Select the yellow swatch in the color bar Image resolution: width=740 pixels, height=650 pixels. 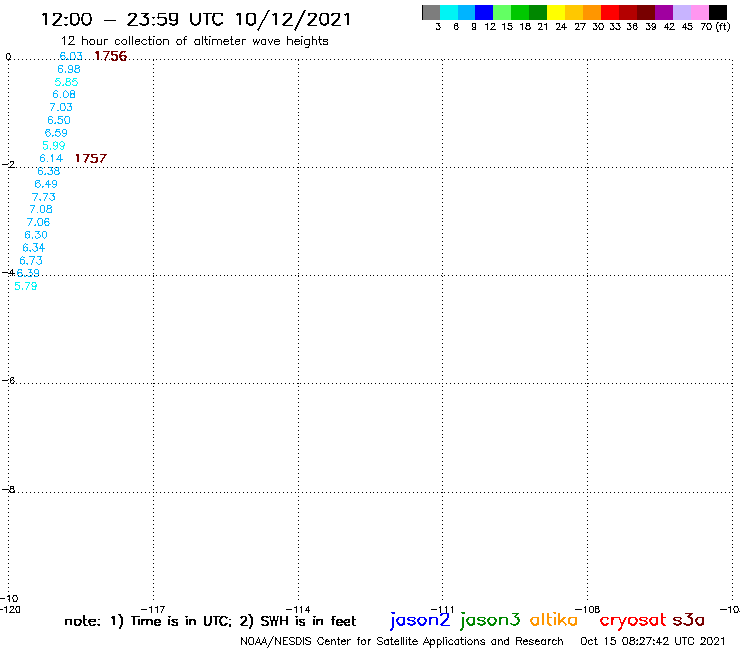pos(556,13)
